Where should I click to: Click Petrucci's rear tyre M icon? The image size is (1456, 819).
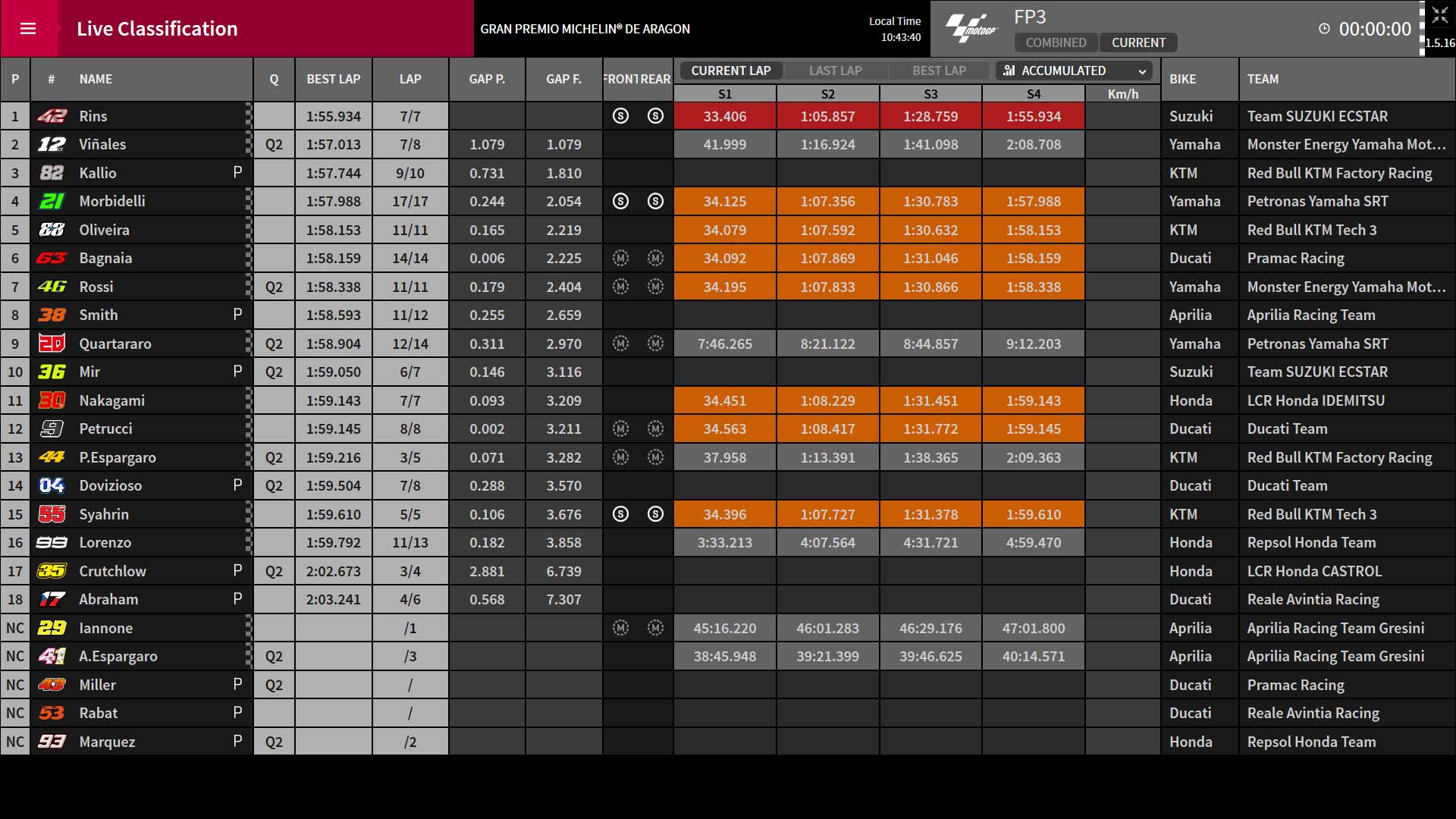(x=656, y=428)
